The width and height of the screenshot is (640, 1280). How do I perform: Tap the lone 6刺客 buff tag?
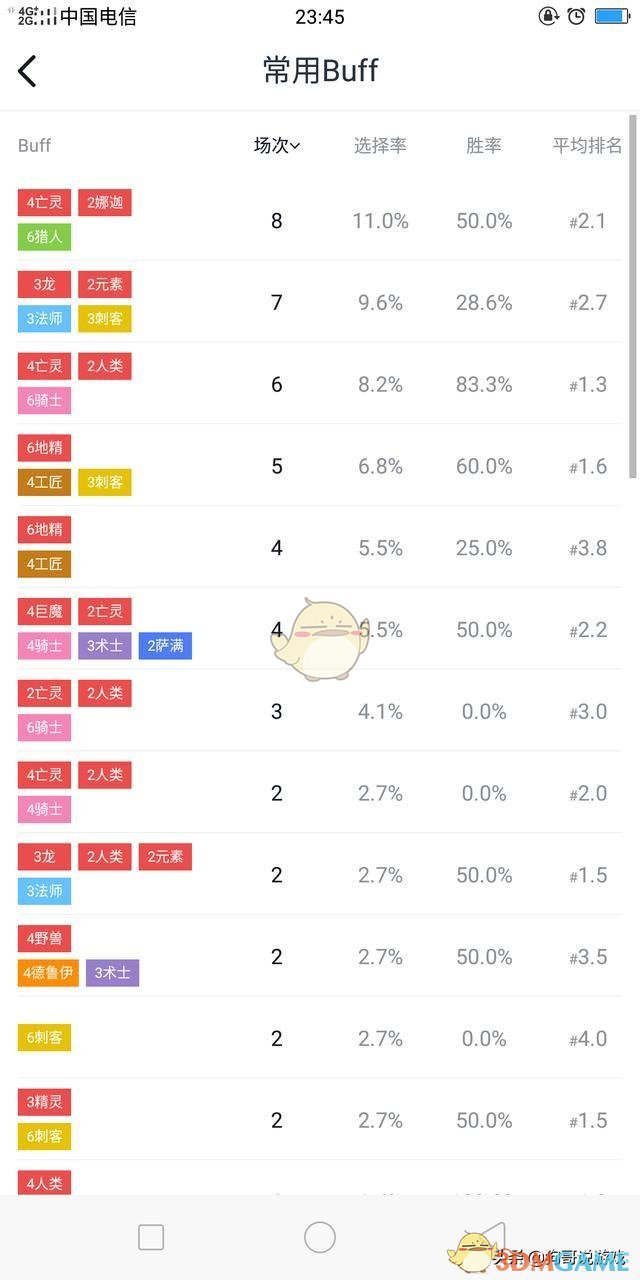44,1038
